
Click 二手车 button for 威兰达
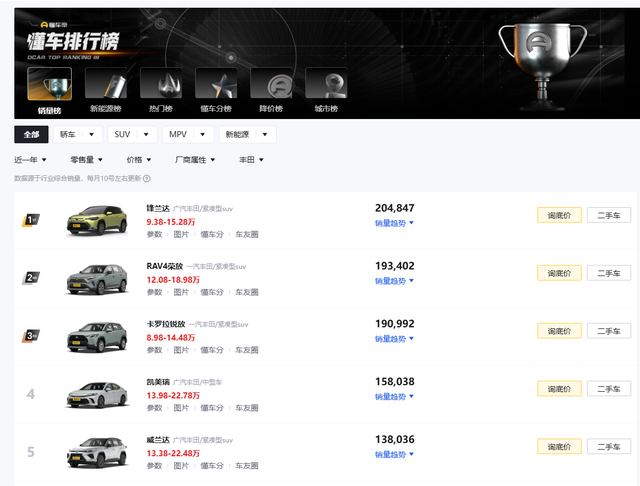click(609, 447)
